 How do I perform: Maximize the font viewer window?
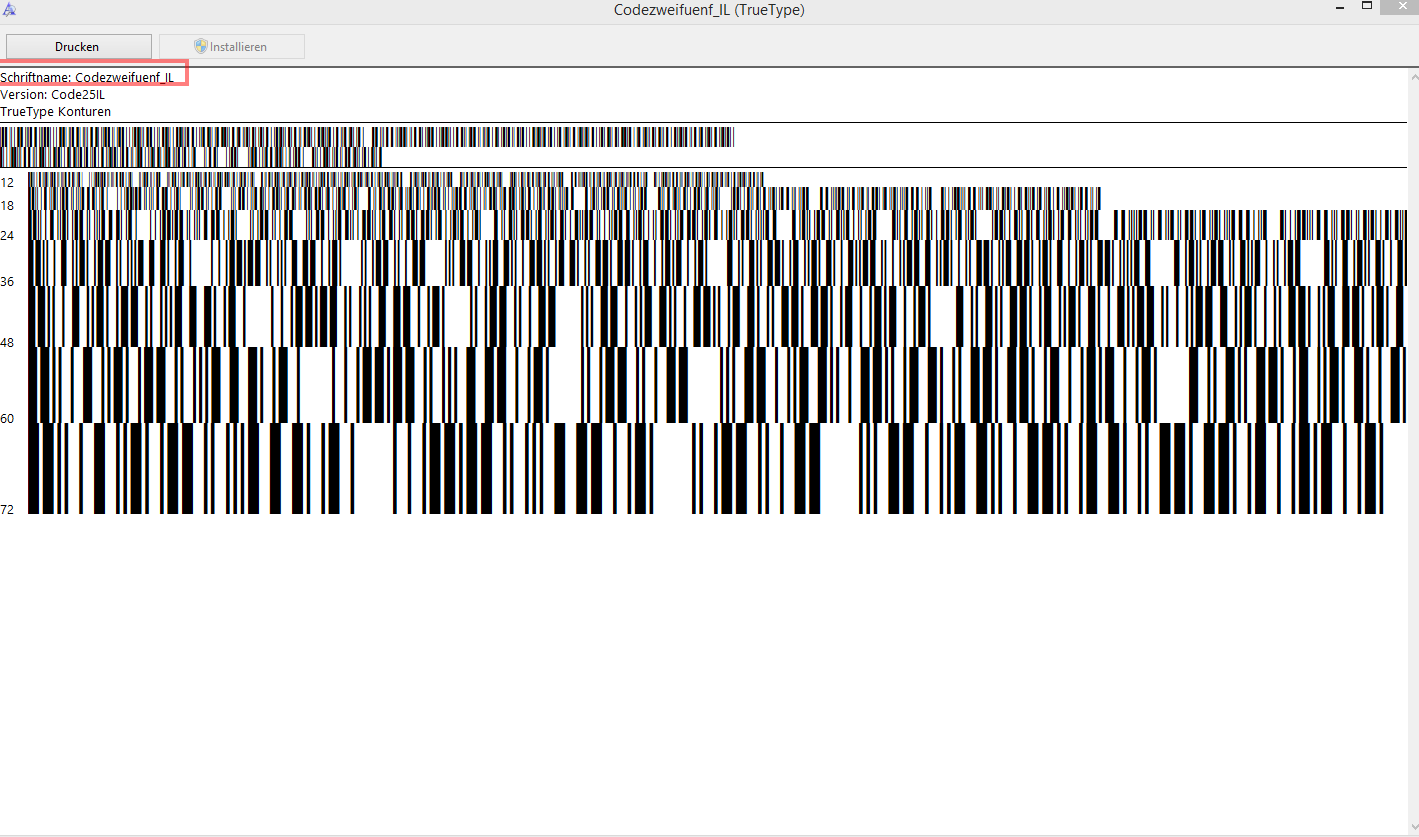coord(1367,6)
